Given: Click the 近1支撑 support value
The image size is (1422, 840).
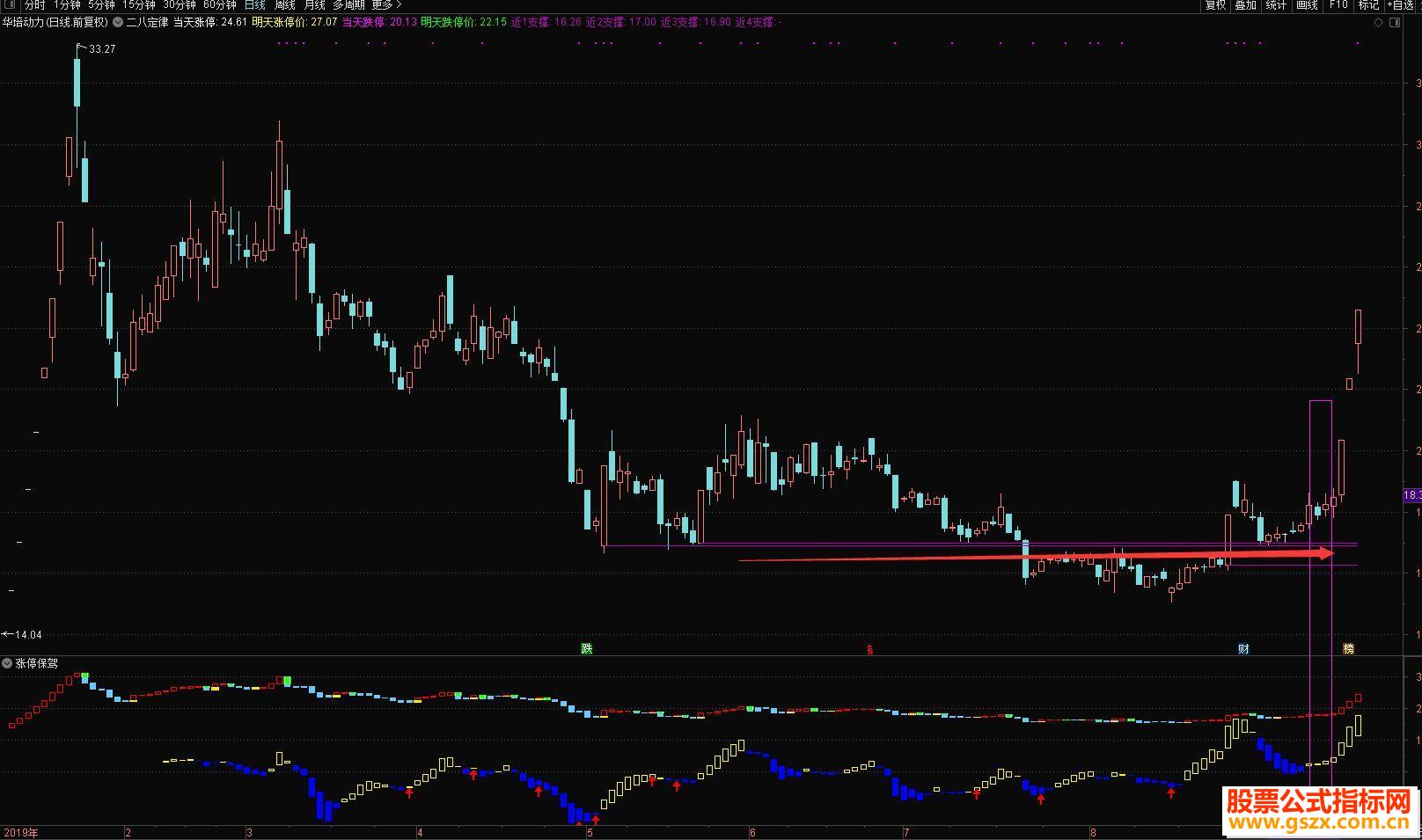Looking at the screenshot, I should pos(546,22).
